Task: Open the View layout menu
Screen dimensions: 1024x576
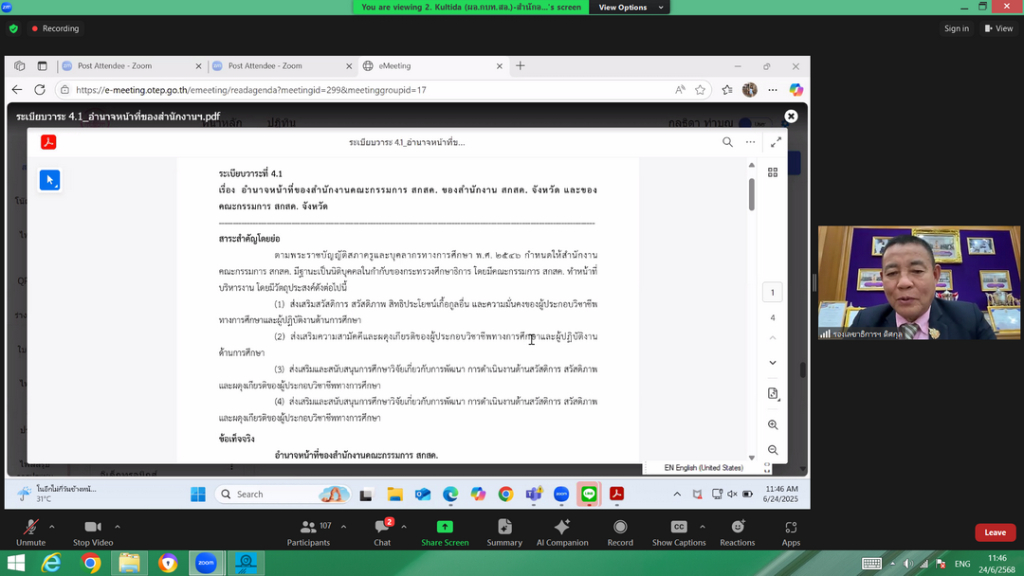Action: click(999, 28)
